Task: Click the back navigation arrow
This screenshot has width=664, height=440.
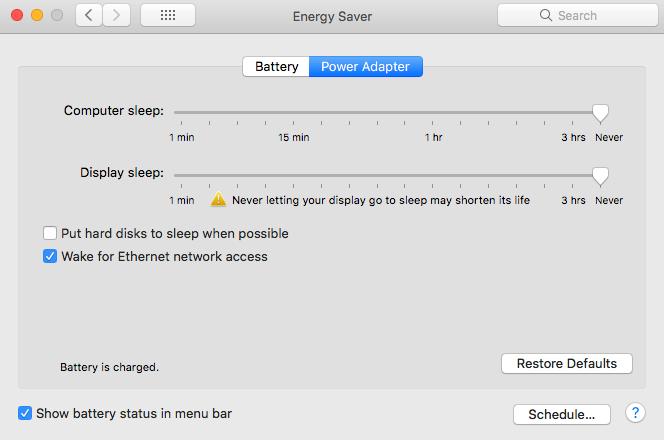Action: coord(89,16)
